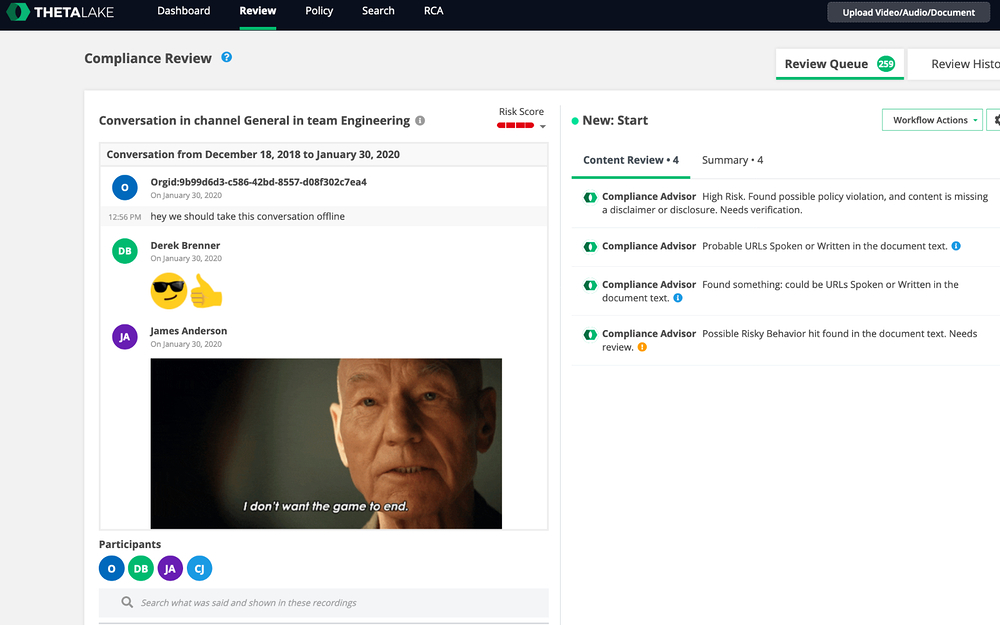Select participant DB in Participants list
1000x625 pixels.
(x=141, y=568)
